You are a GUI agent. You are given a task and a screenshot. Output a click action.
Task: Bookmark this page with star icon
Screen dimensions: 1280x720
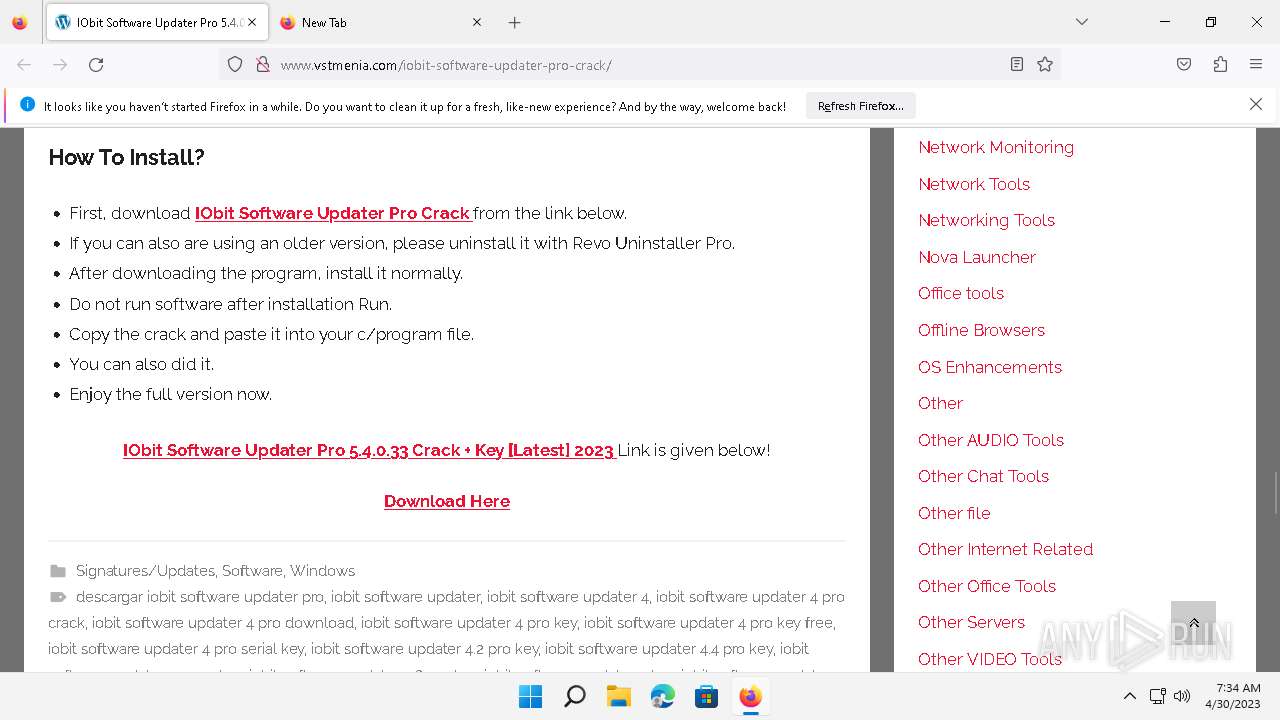[1045, 64]
